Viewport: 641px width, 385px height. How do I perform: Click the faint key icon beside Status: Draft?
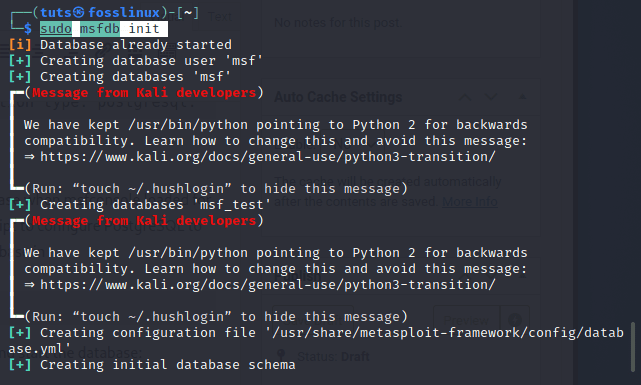click(x=281, y=355)
